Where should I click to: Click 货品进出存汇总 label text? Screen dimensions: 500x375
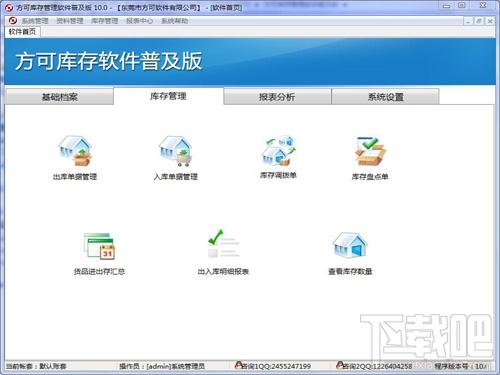click(99, 271)
